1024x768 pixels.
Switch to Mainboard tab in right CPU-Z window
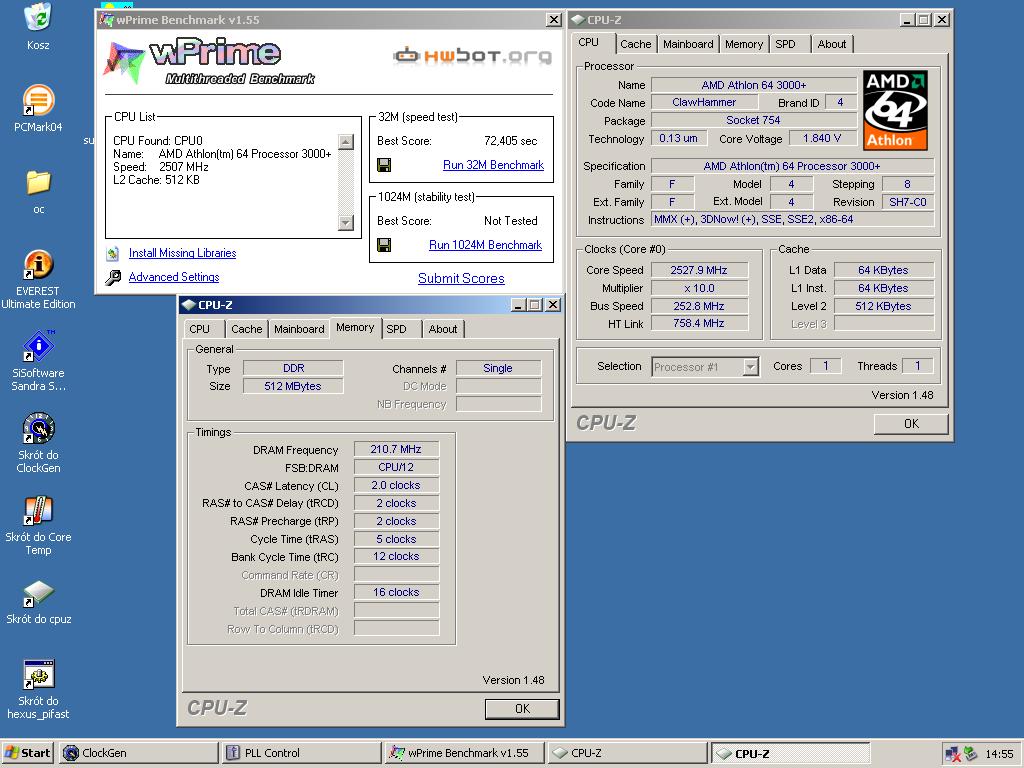pyautogui.click(x=688, y=44)
